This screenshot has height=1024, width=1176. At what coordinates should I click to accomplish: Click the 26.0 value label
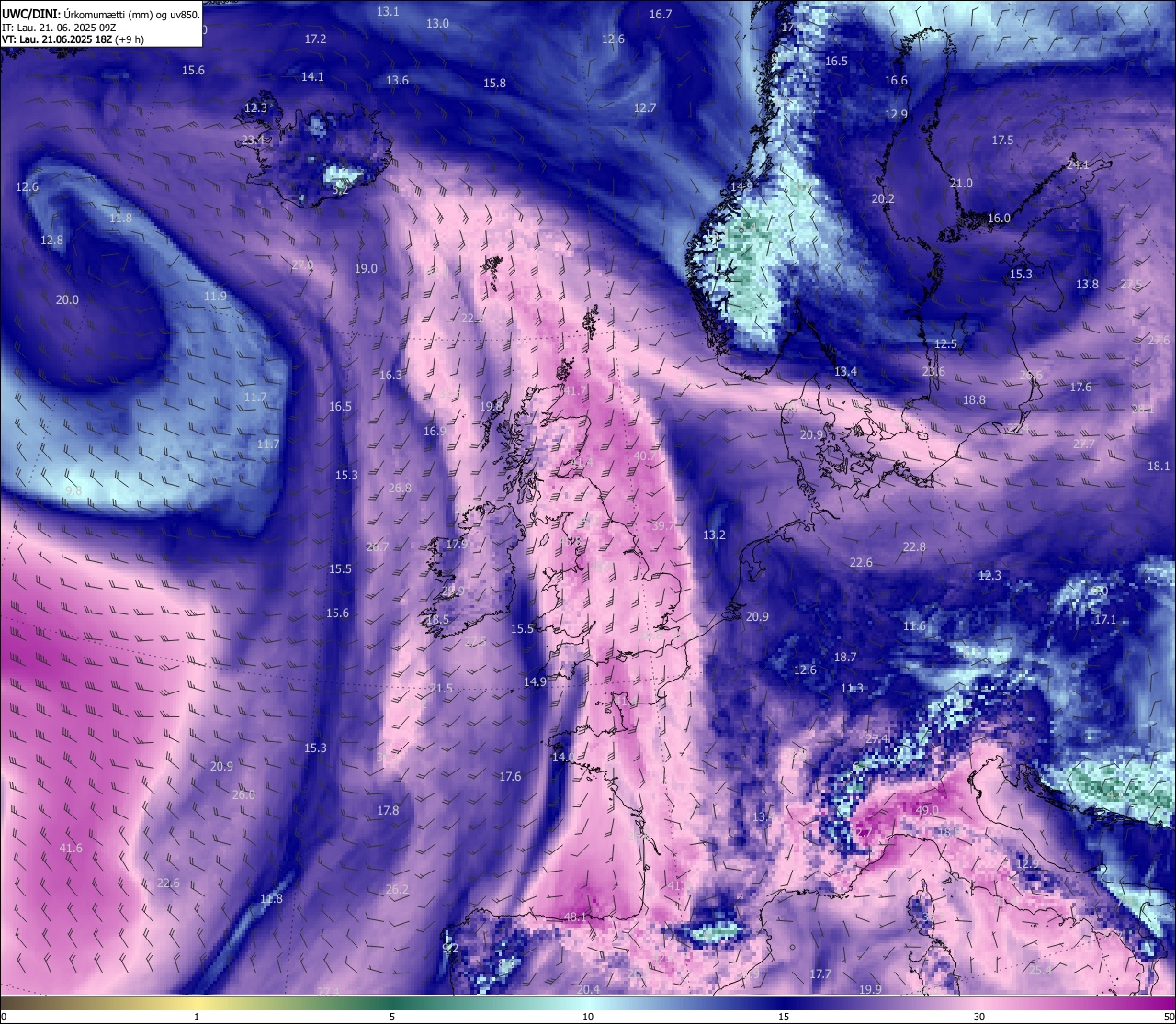(243, 795)
